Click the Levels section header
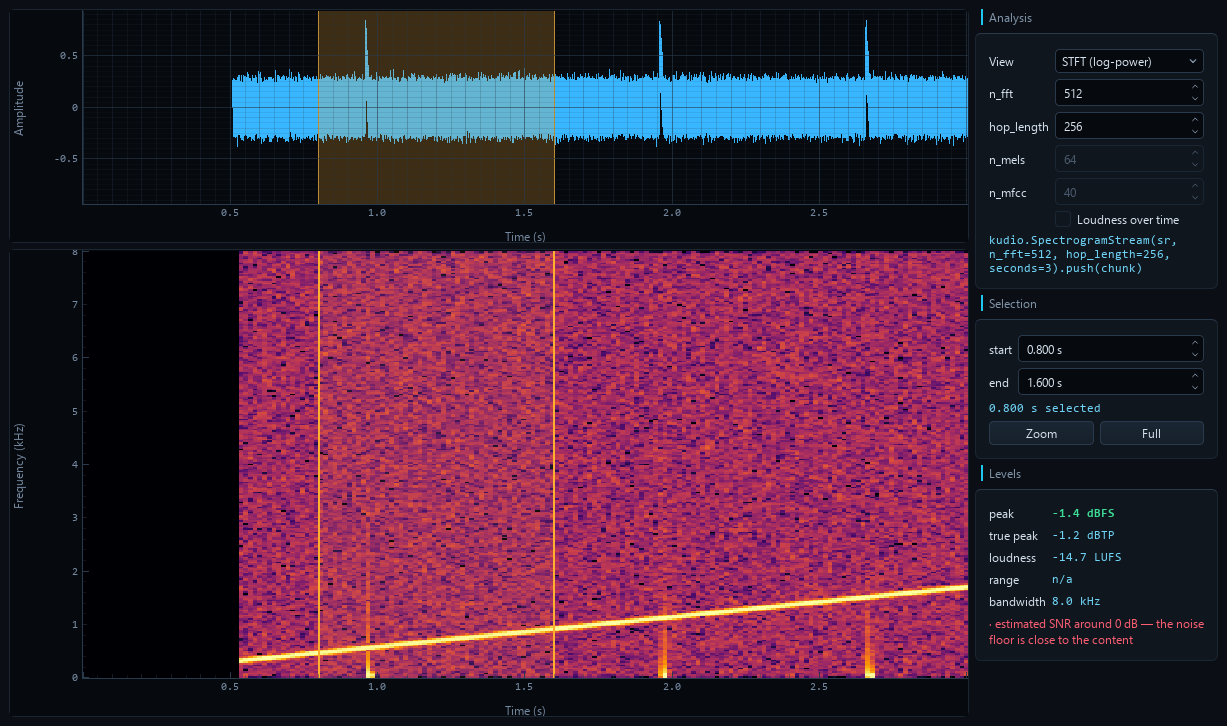The image size is (1227, 726). (1004, 473)
